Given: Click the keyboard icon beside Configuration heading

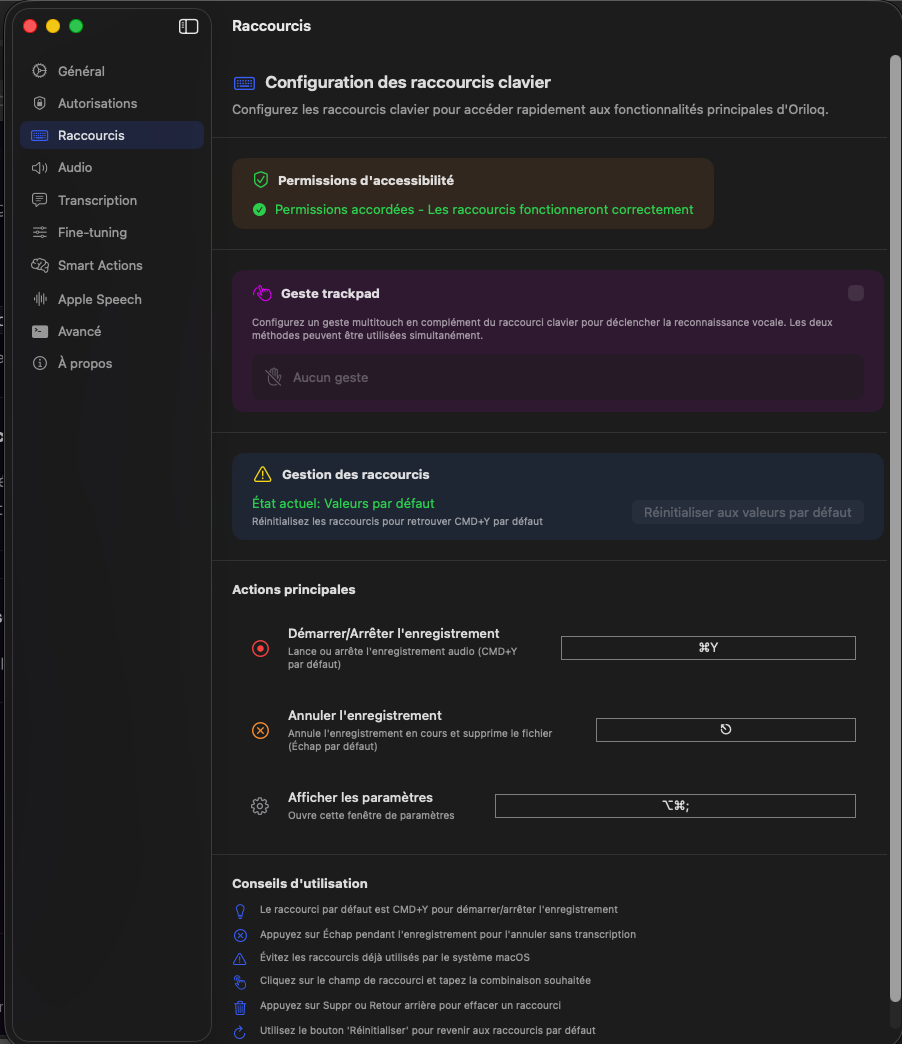Looking at the screenshot, I should coord(244,83).
